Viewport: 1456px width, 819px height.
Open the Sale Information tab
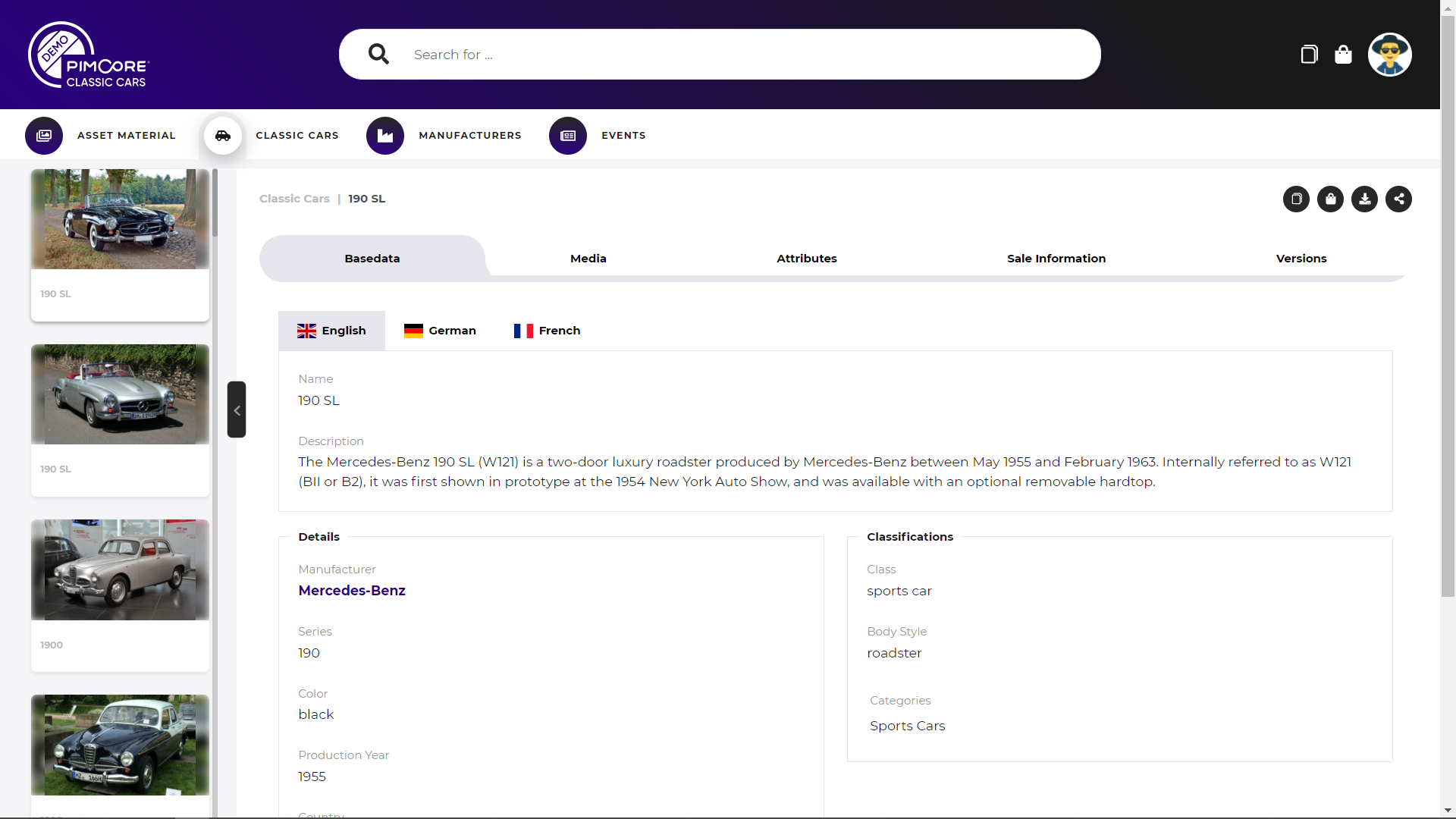point(1056,259)
